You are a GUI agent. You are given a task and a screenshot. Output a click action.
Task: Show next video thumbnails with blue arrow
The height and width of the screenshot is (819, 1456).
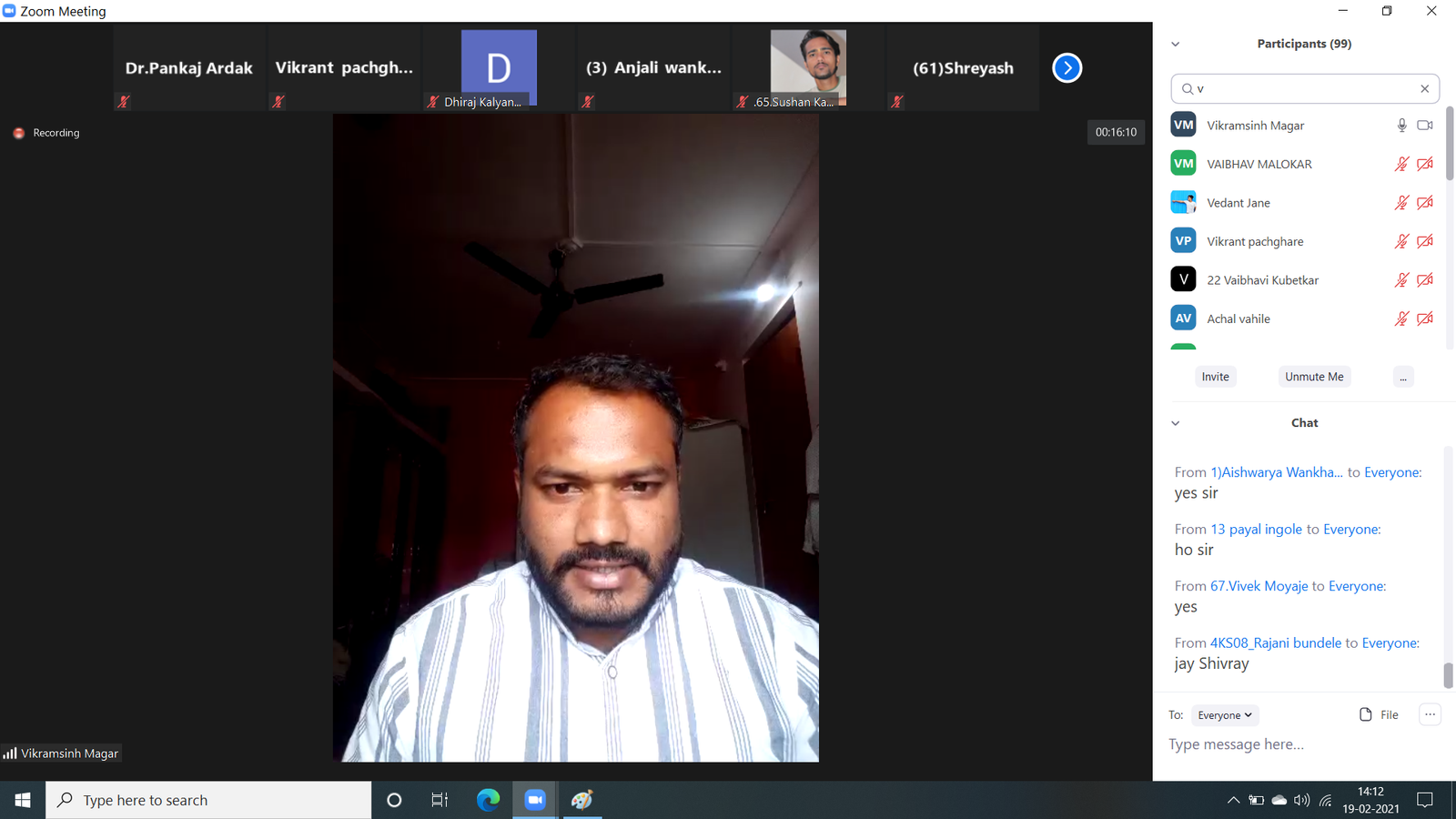pyautogui.click(x=1067, y=68)
